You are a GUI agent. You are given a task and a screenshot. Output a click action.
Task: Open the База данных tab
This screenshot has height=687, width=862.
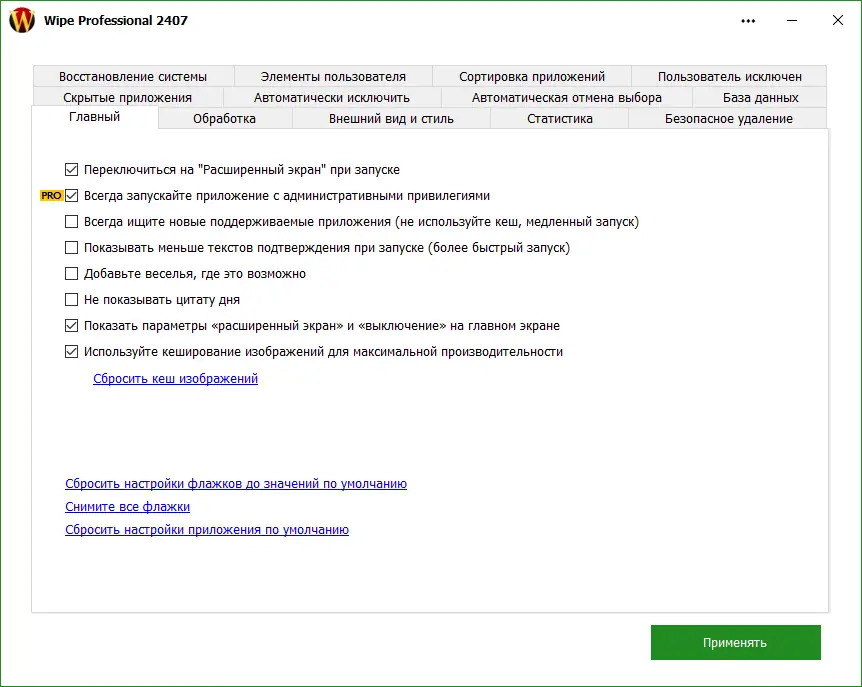point(758,97)
